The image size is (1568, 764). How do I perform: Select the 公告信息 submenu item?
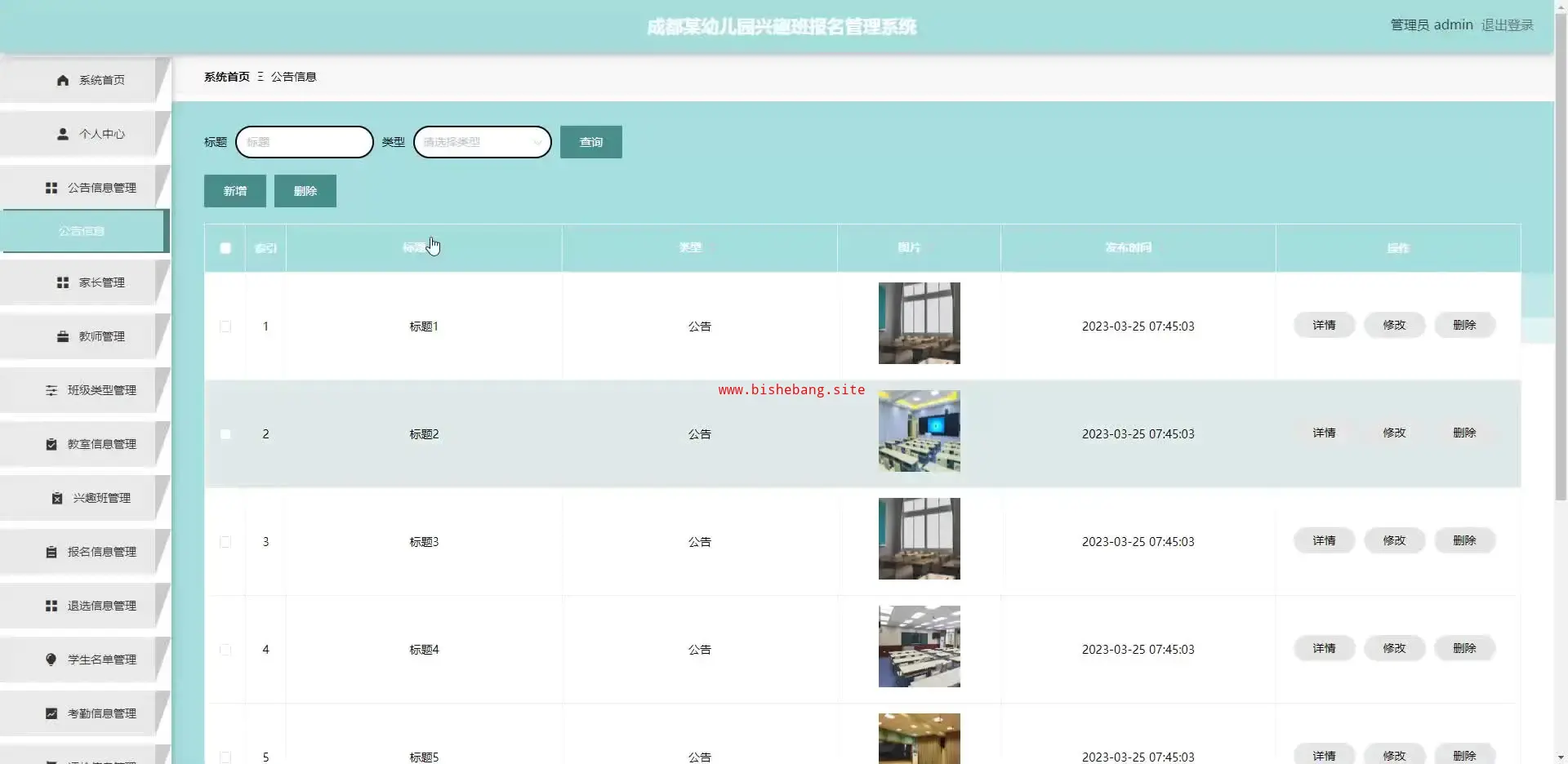click(x=85, y=231)
